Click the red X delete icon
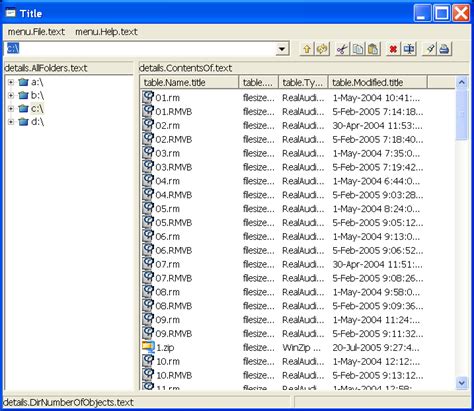Image resolution: width=474 pixels, height=411 pixels. tap(393, 49)
